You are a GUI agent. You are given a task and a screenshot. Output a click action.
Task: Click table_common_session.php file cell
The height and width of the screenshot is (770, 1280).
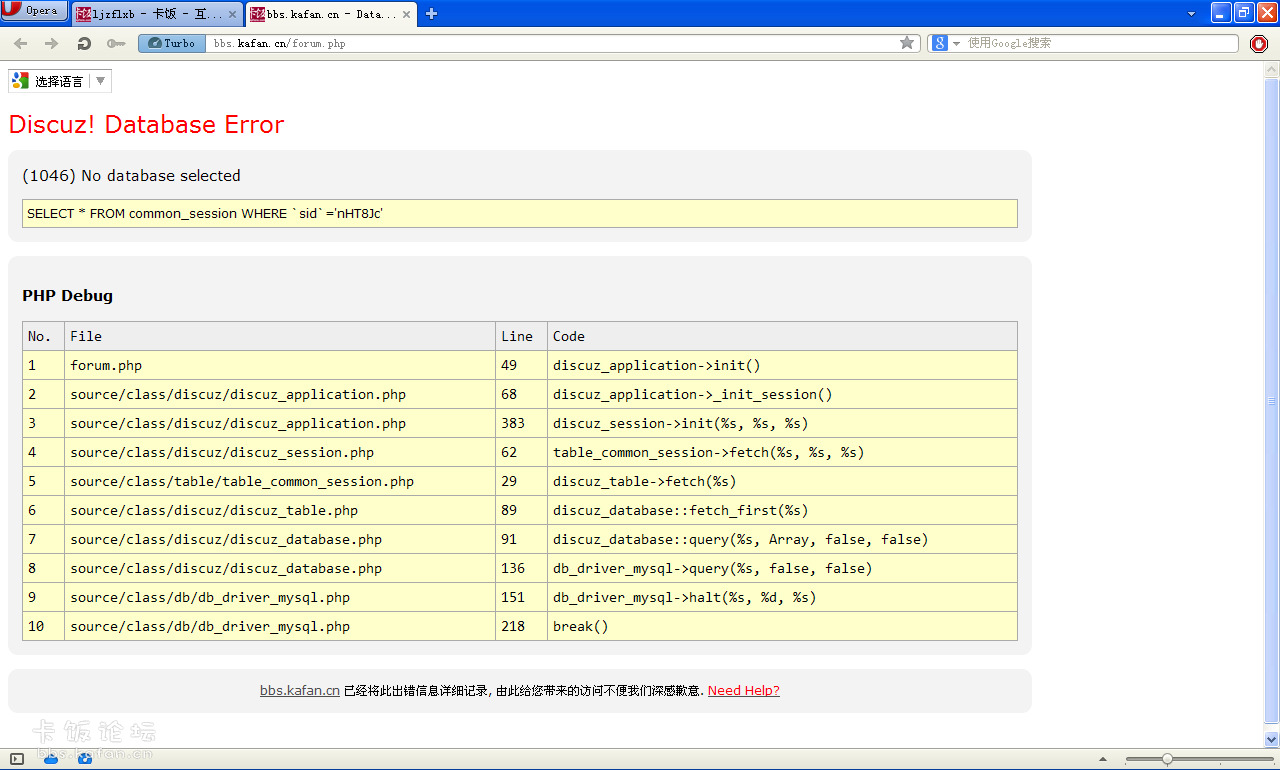280,481
